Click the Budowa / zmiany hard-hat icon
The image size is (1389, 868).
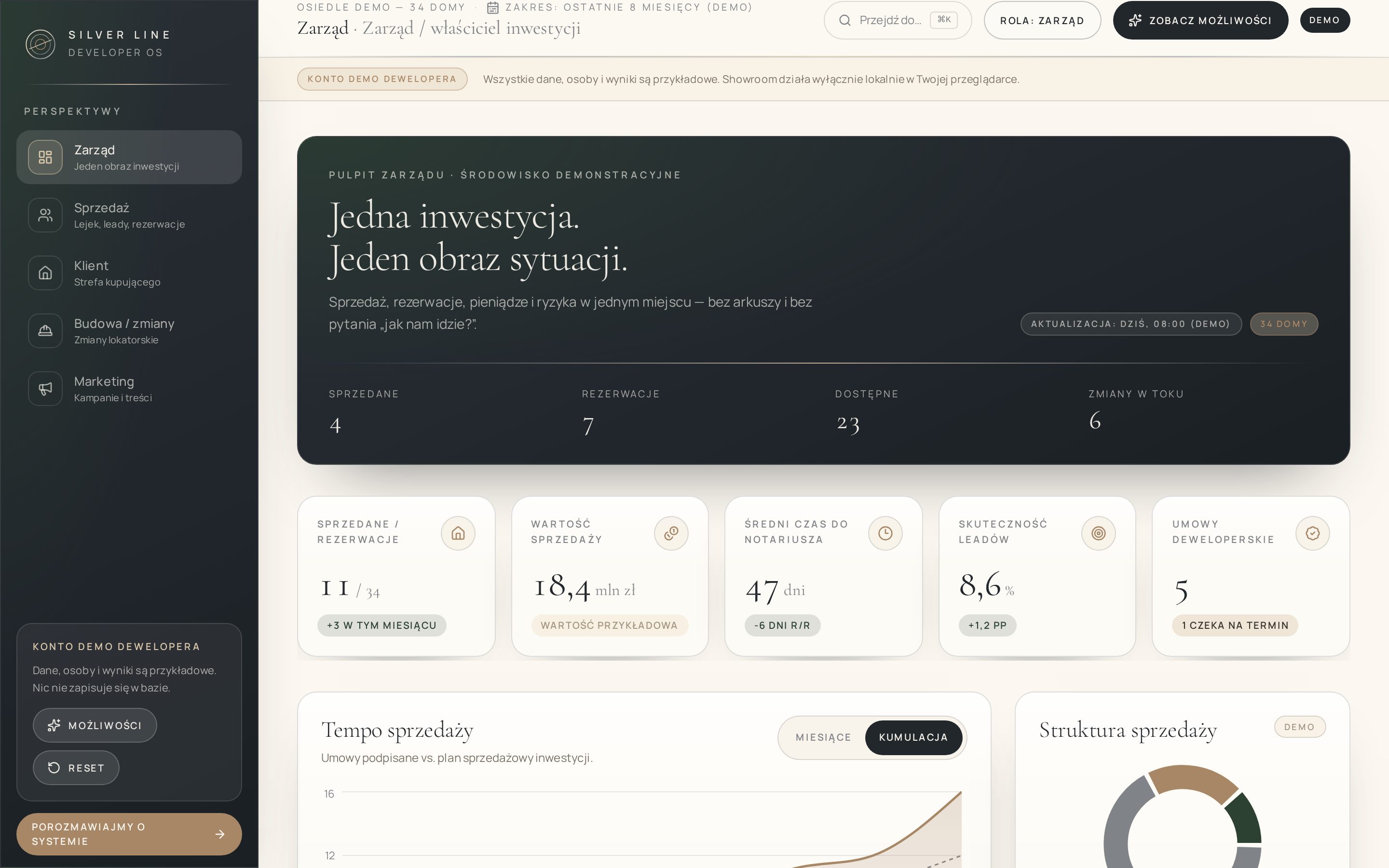[45, 331]
